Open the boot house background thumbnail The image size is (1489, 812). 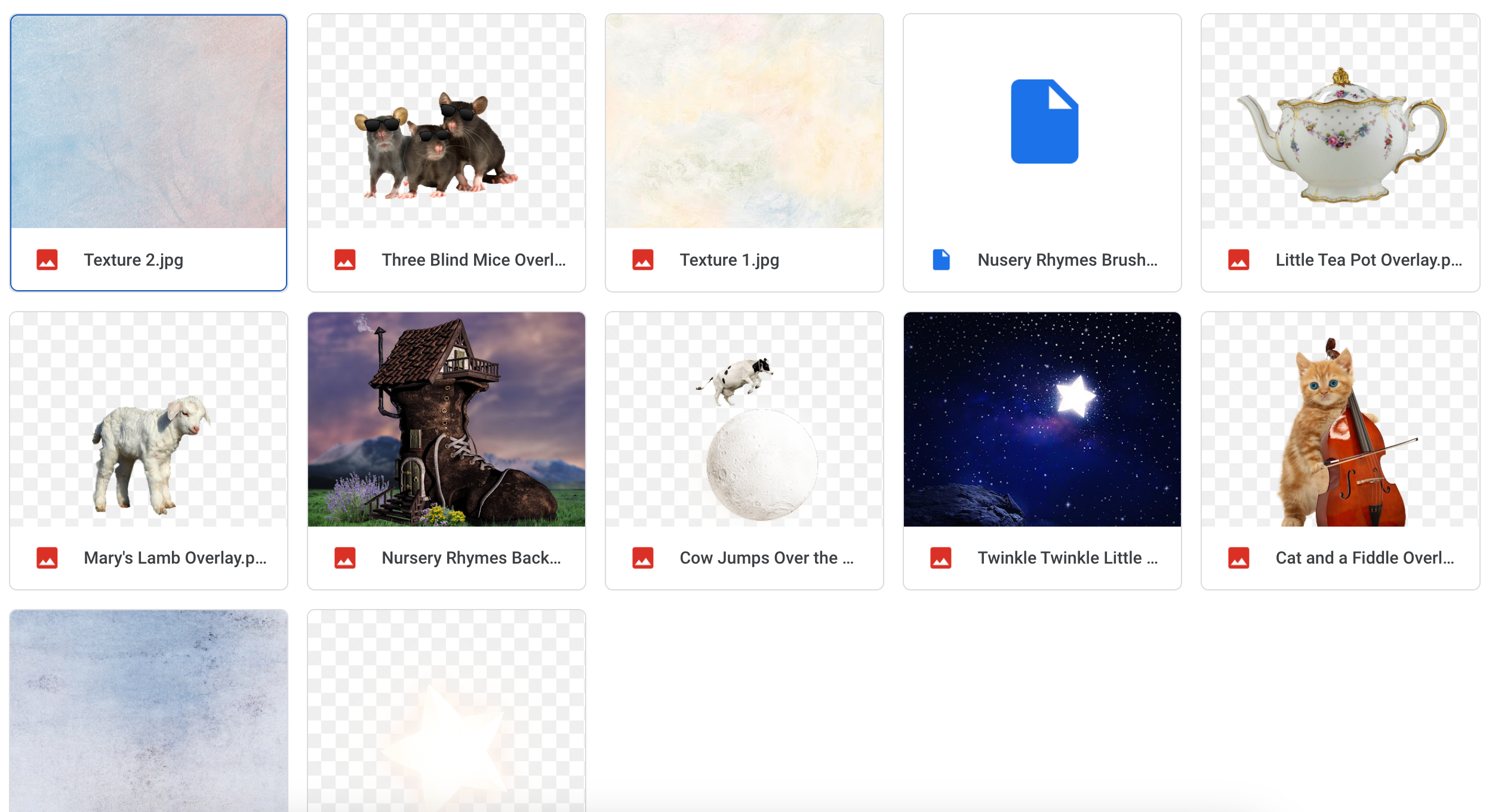[x=447, y=419]
